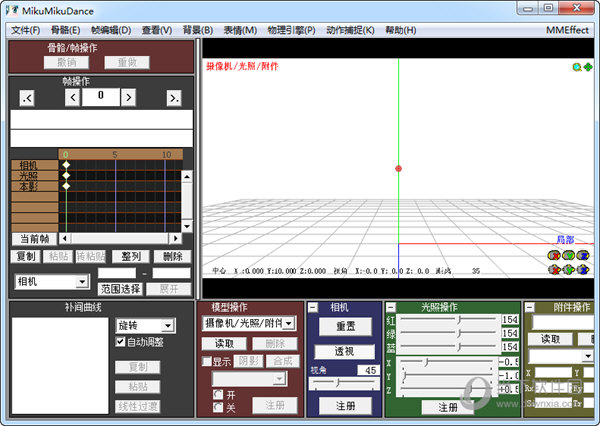
Task: Click the reset (重置) button in camera panel
Action: pos(345,326)
